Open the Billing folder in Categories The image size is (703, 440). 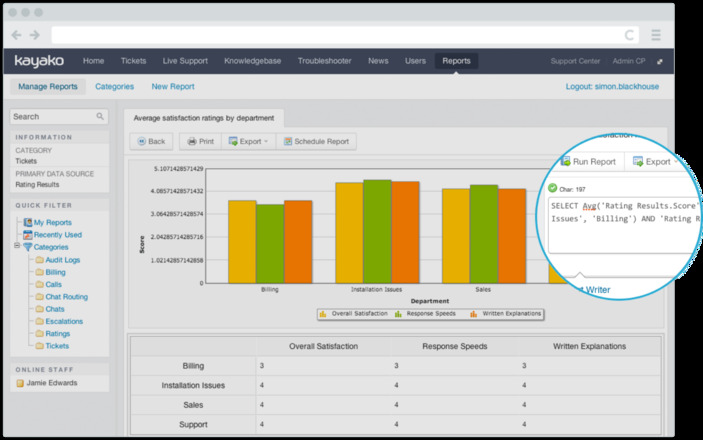[54, 272]
